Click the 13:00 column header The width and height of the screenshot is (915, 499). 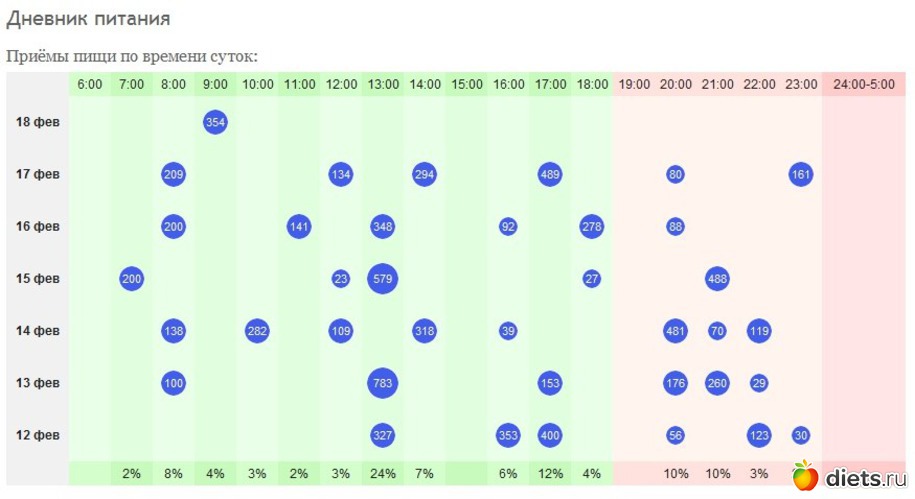coord(383,84)
